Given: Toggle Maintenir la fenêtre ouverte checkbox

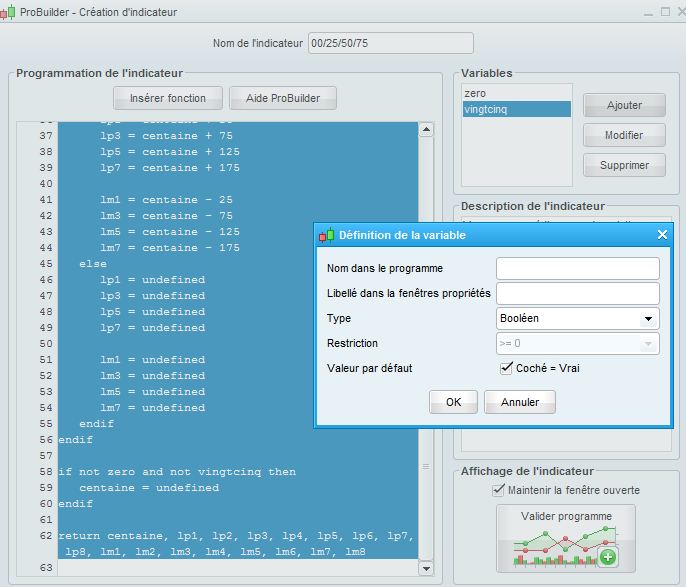Looking at the screenshot, I should (498, 490).
